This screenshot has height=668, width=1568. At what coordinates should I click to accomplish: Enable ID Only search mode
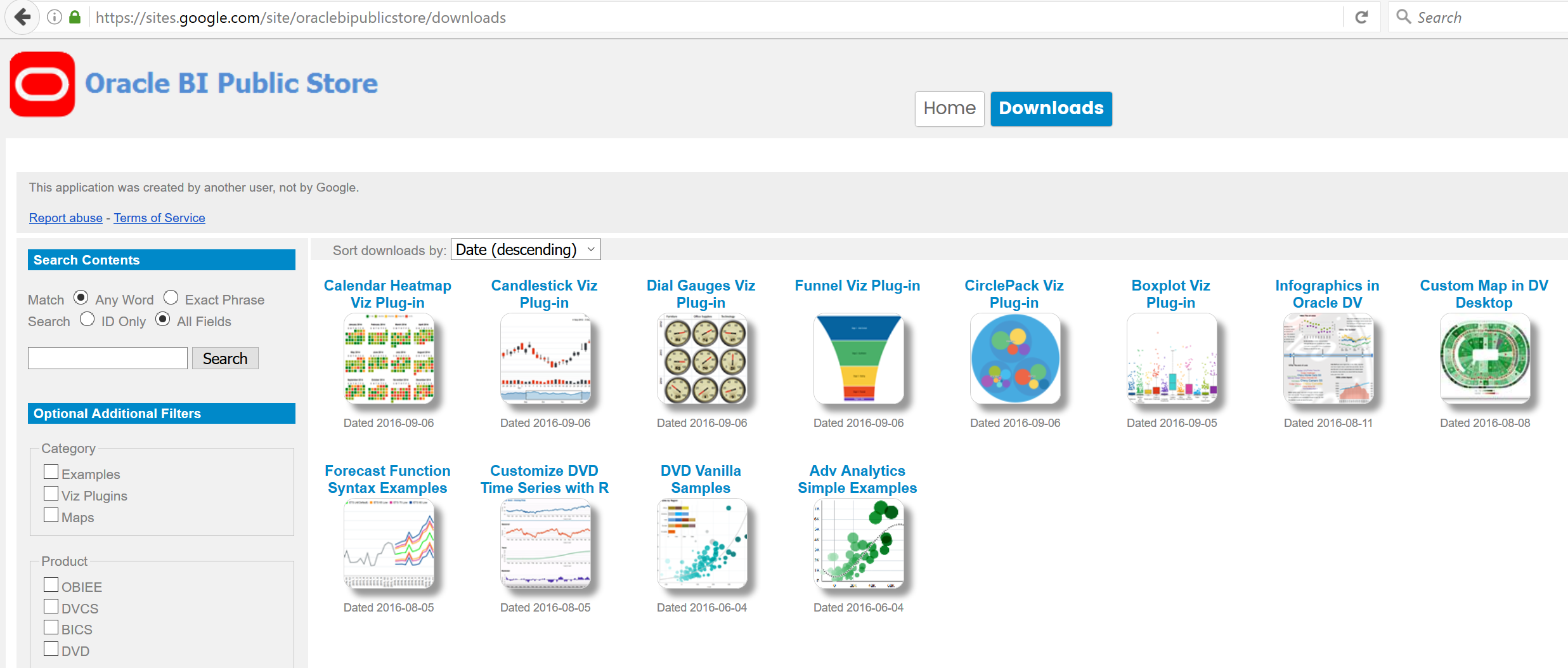pos(87,319)
